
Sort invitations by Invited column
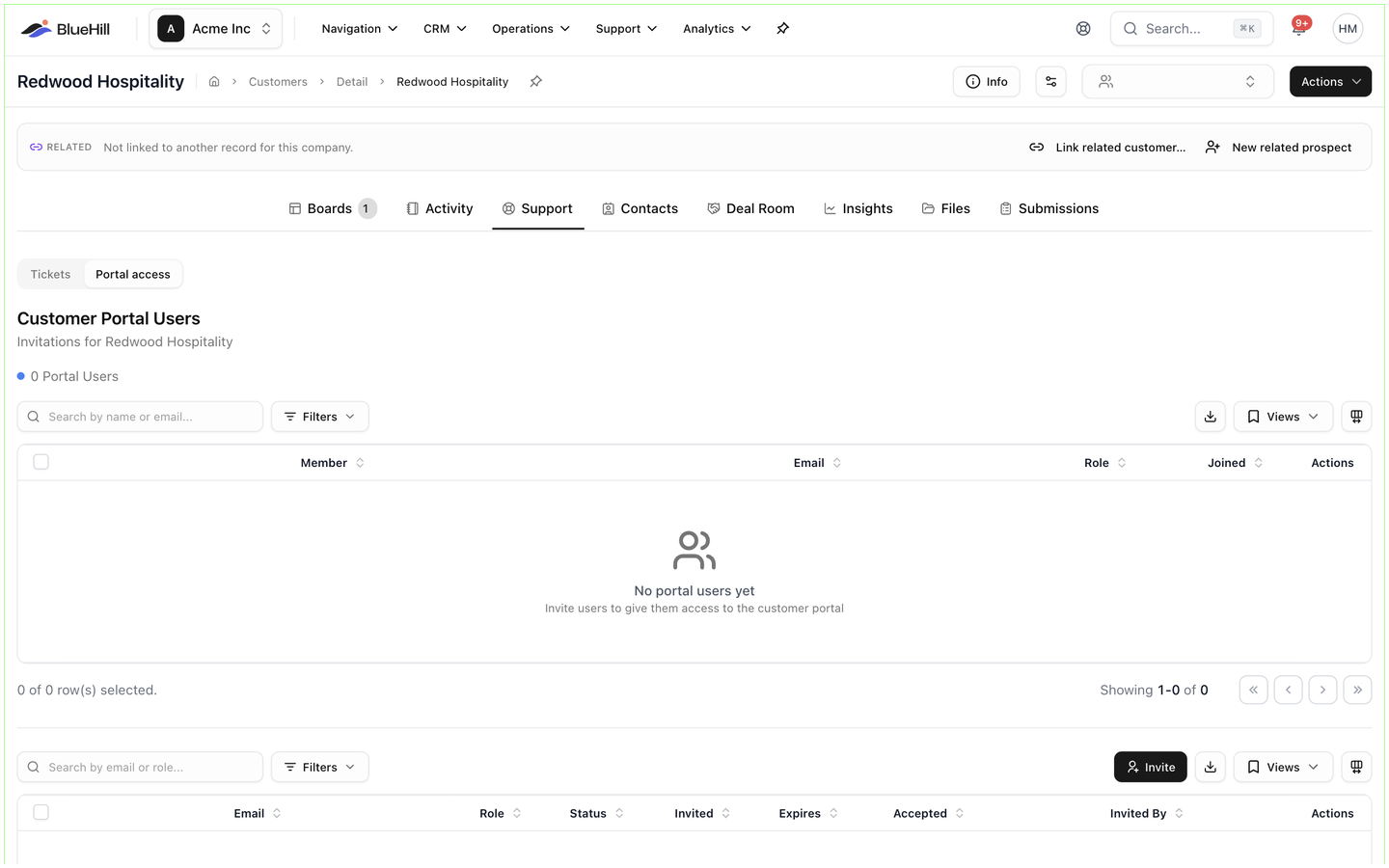click(702, 813)
